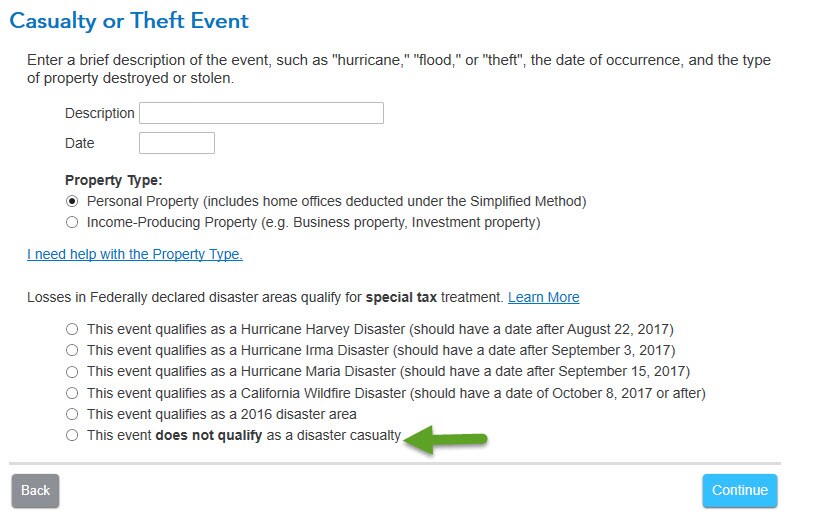
Task: Focus the Date input box
Action: point(177,143)
